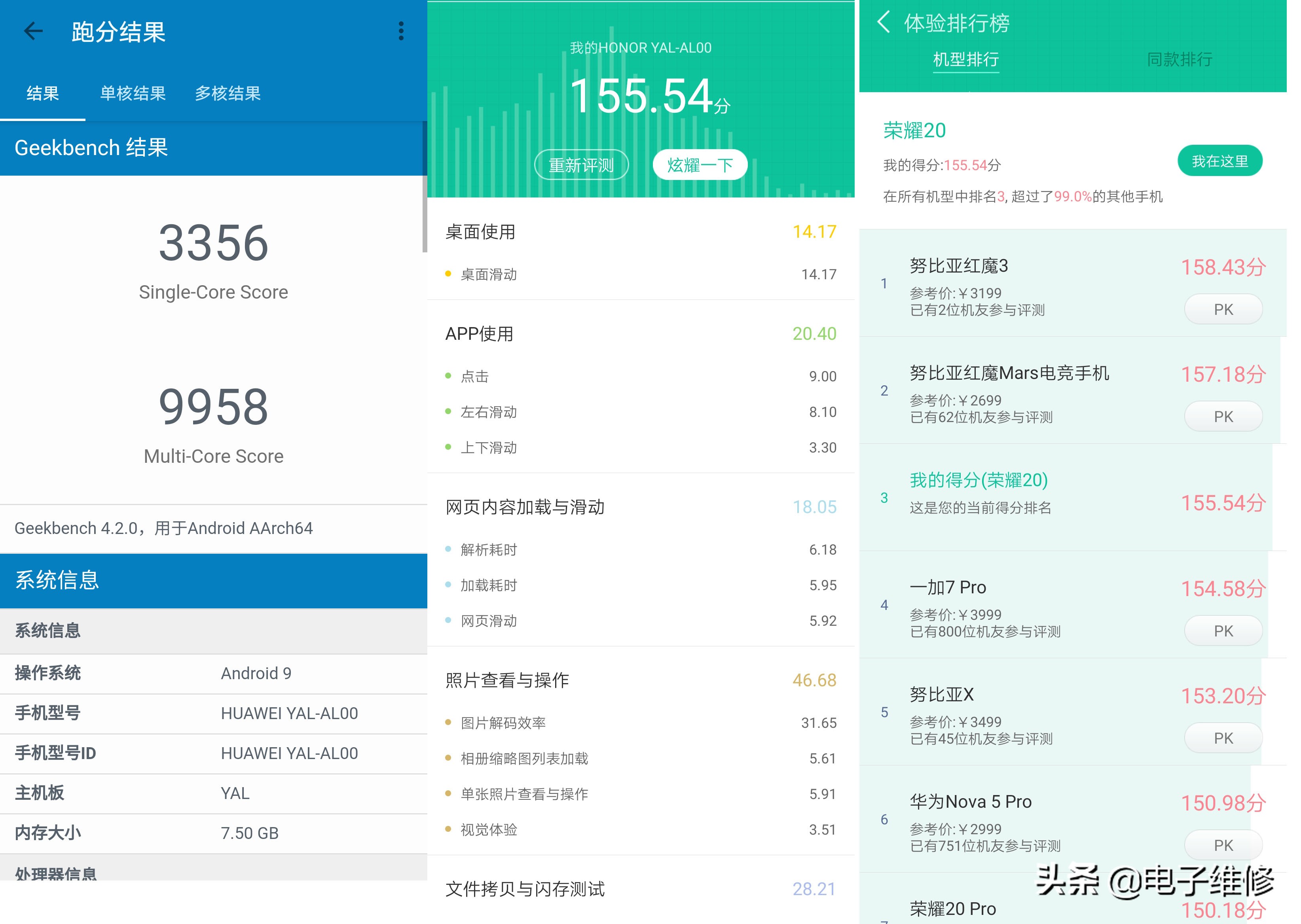
Task: Tap the 重新评测 button
Action: (x=581, y=165)
